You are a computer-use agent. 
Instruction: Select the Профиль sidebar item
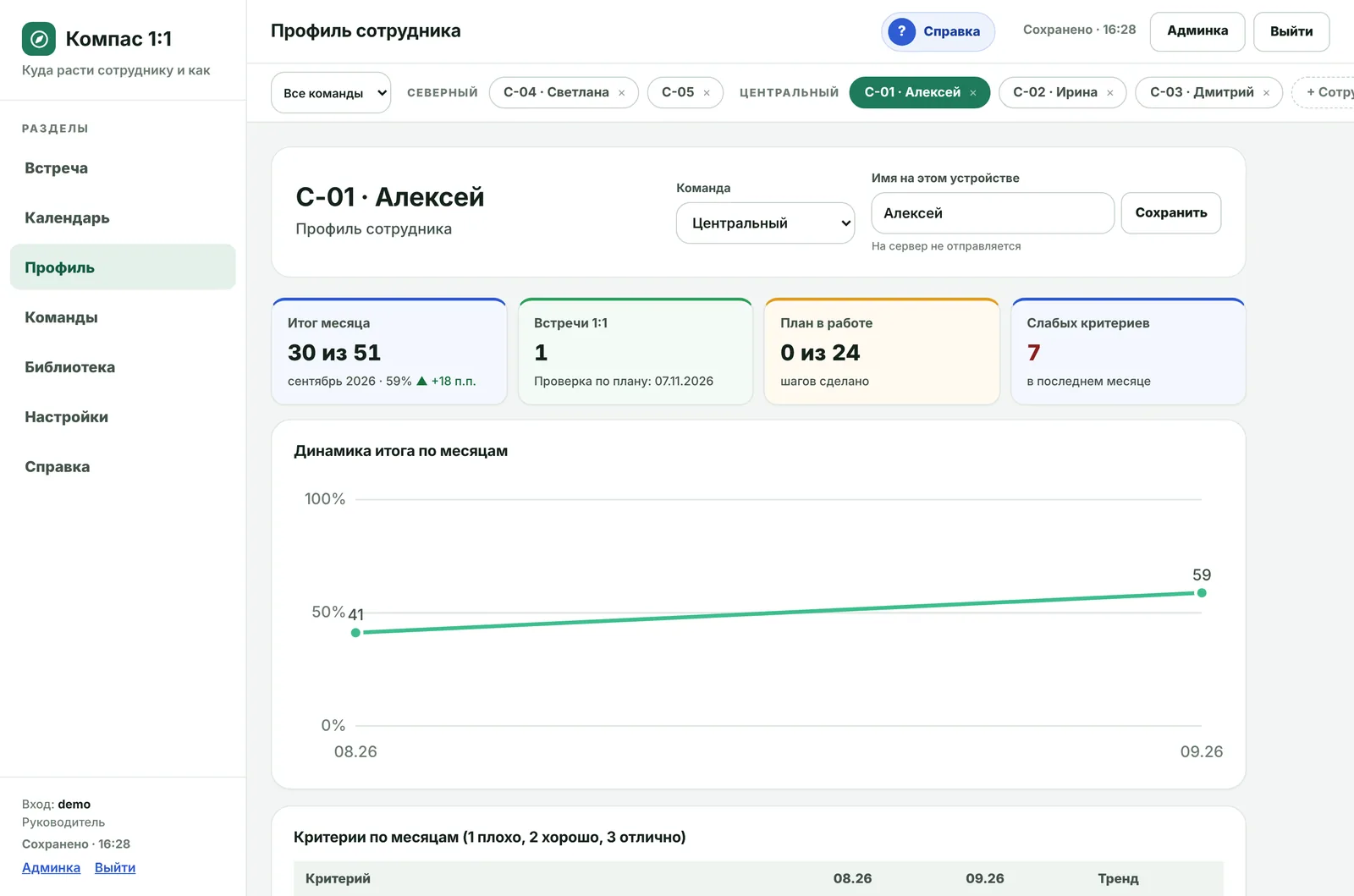click(x=123, y=267)
